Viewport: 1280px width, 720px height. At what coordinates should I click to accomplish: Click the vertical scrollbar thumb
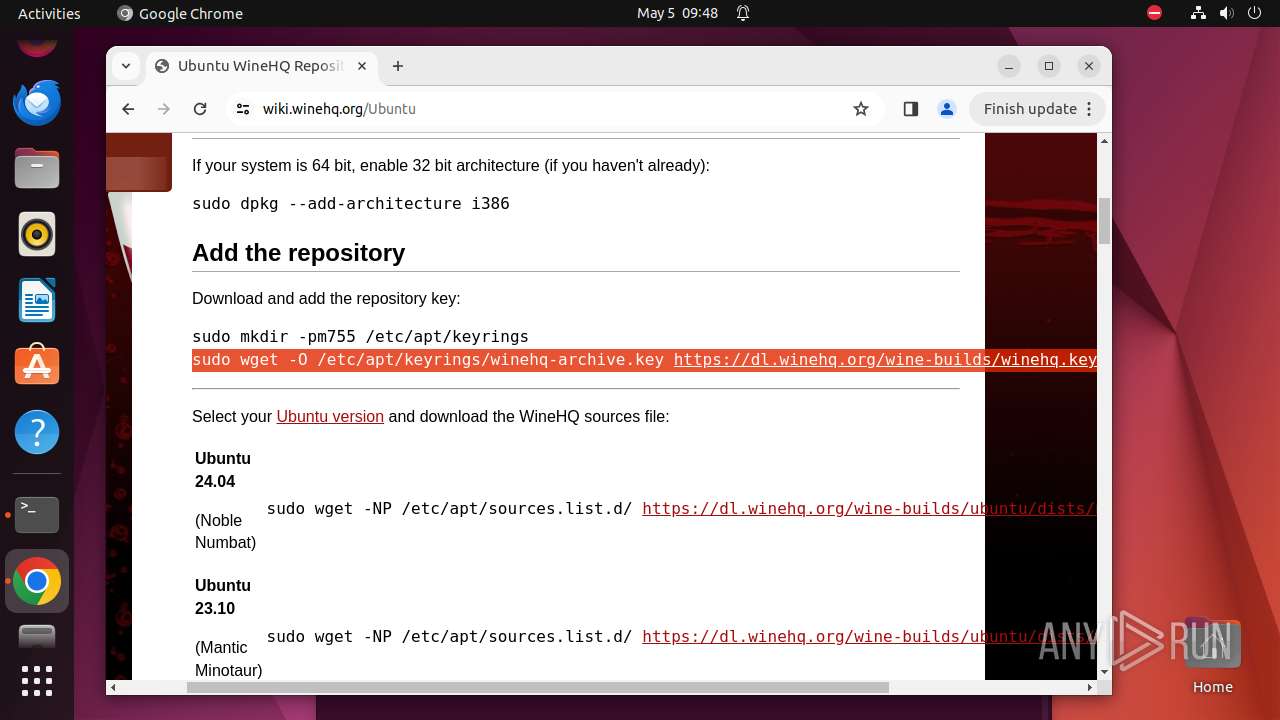(1104, 221)
